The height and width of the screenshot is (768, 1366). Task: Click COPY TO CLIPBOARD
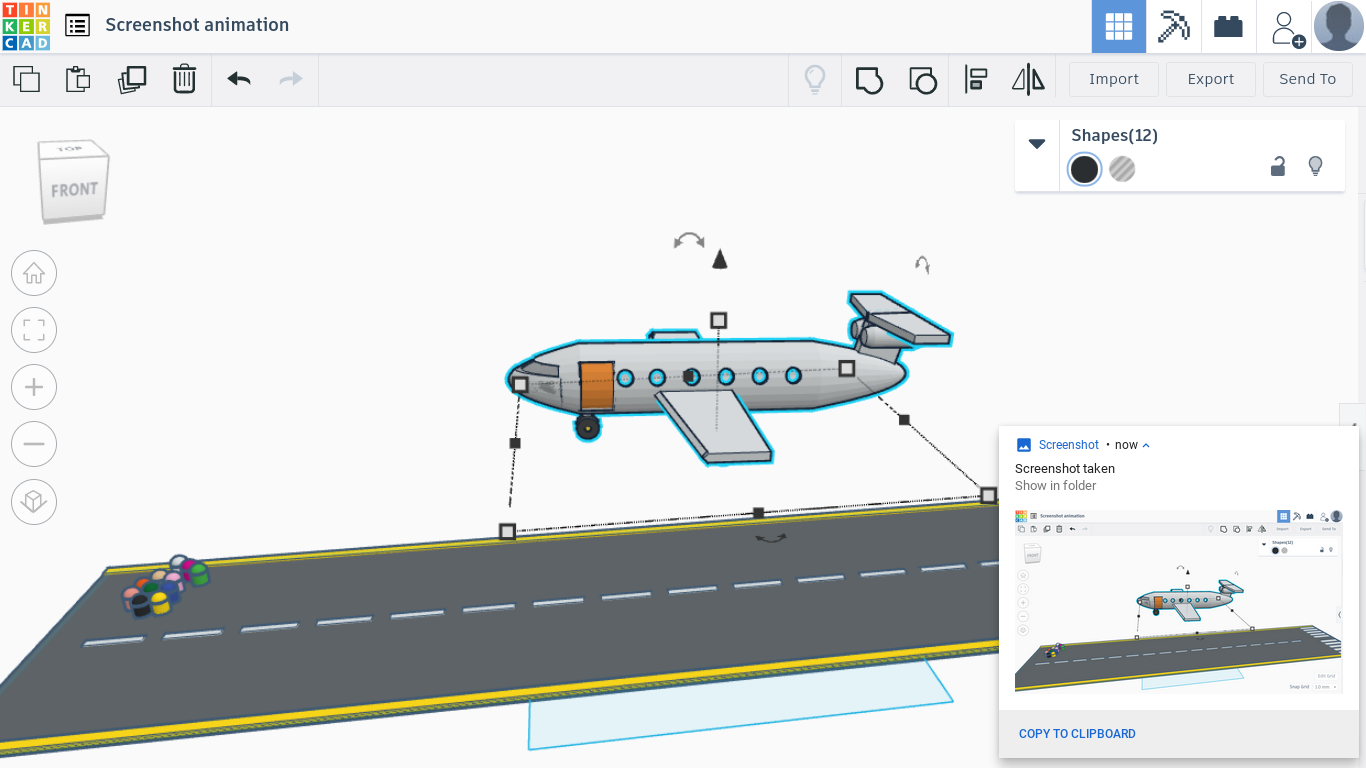pyautogui.click(x=1077, y=734)
